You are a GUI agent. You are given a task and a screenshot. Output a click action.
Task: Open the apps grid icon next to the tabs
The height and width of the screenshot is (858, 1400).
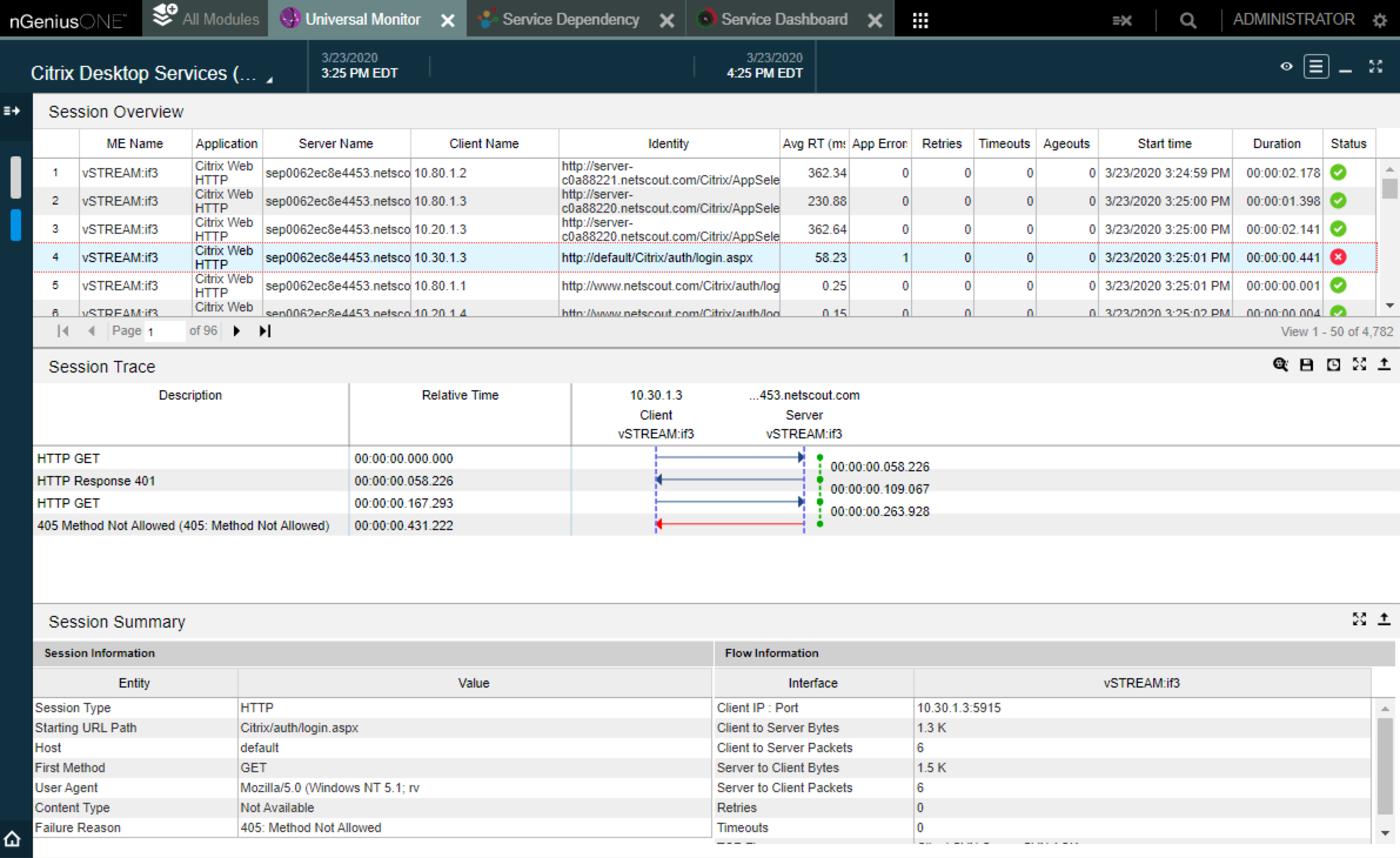(x=919, y=19)
